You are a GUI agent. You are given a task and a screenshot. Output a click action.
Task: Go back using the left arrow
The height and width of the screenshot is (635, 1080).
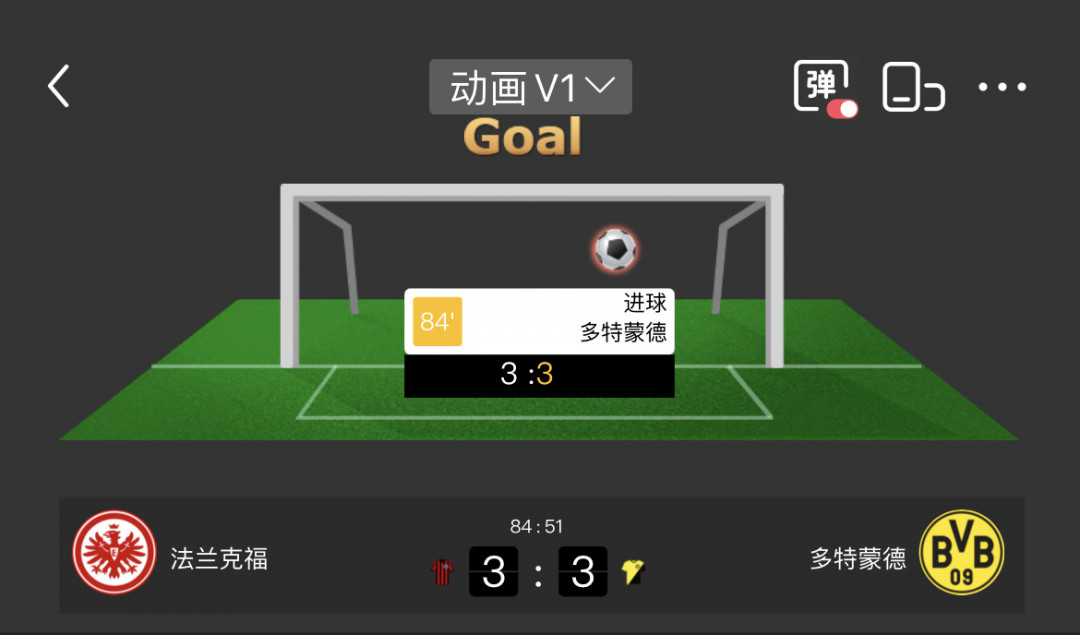click(59, 86)
